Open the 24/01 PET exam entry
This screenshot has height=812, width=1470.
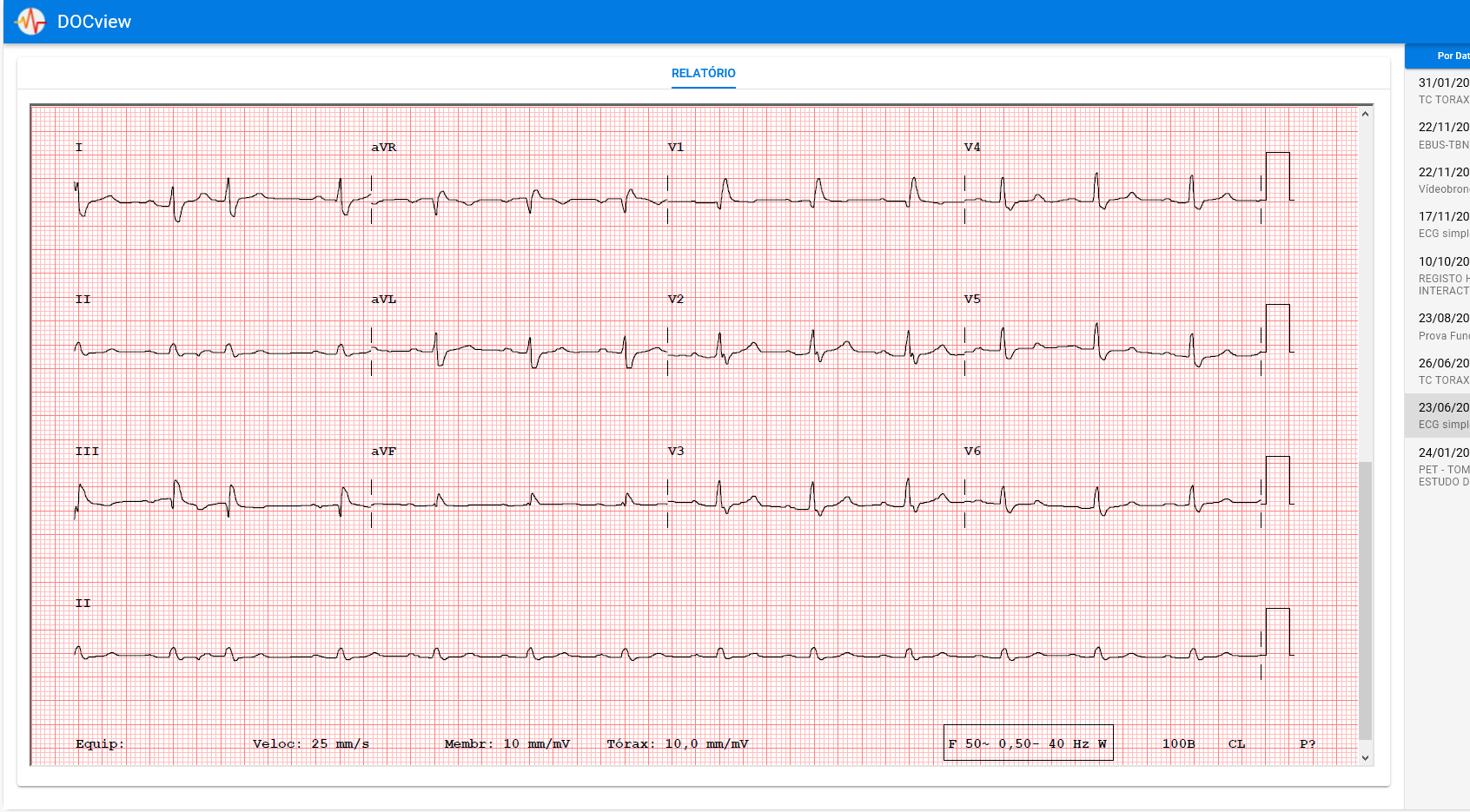tap(1442, 466)
